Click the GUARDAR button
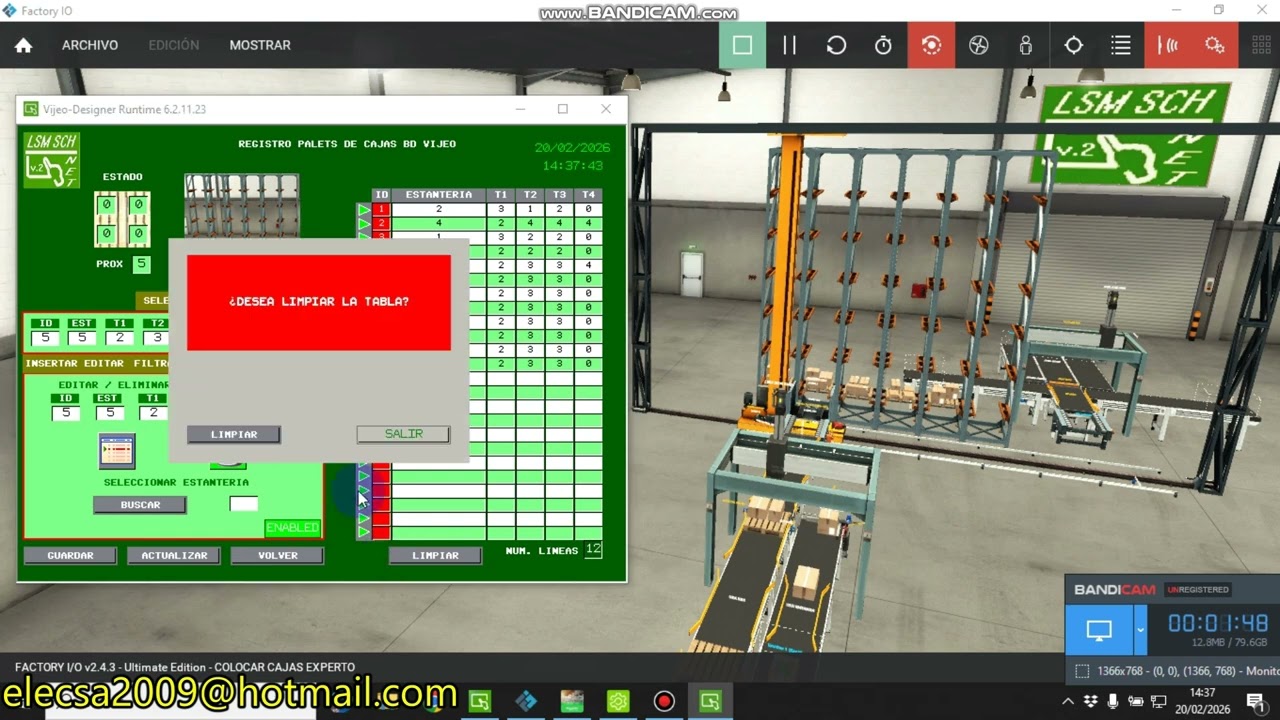 click(x=70, y=555)
